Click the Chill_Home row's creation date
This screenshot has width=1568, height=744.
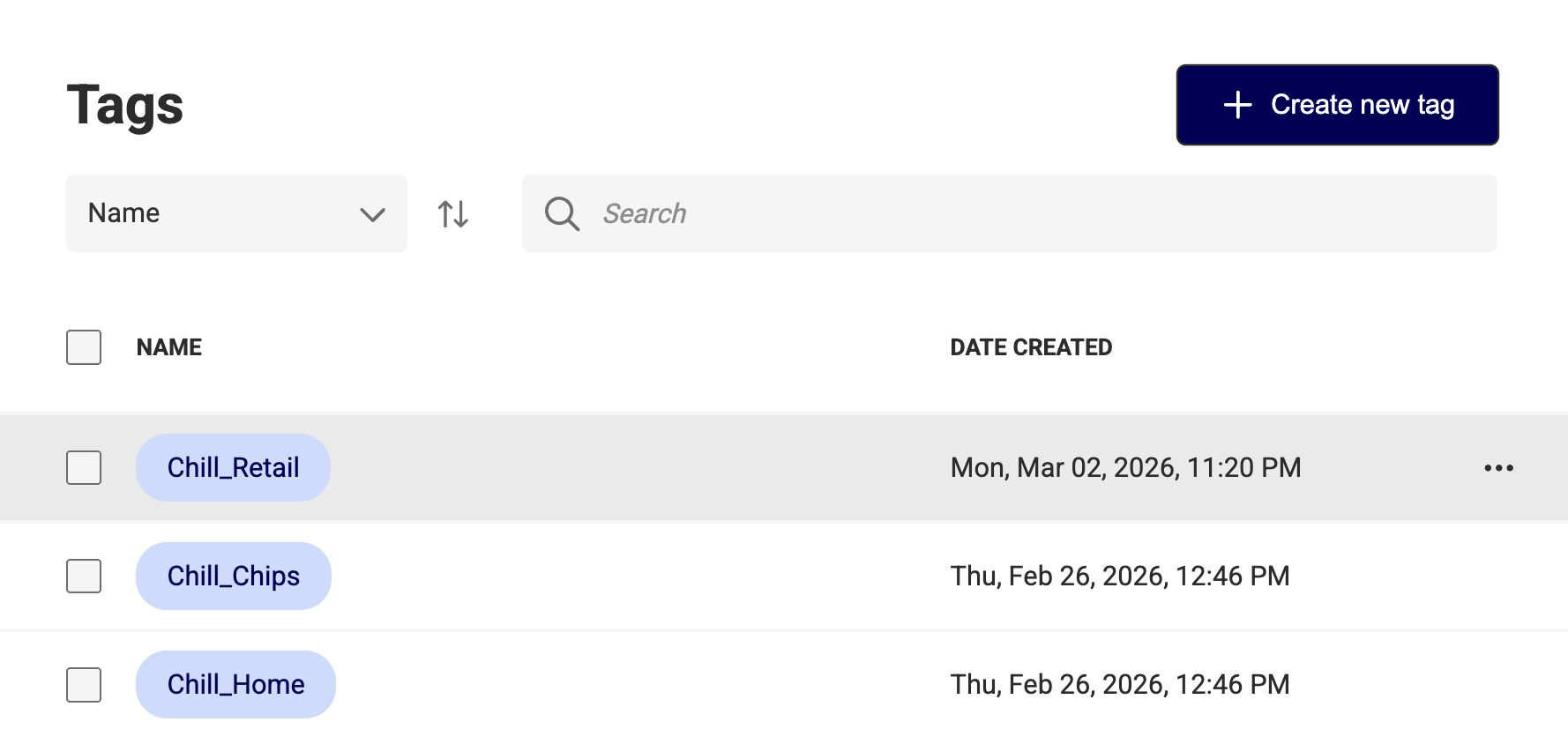[x=1120, y=684]
